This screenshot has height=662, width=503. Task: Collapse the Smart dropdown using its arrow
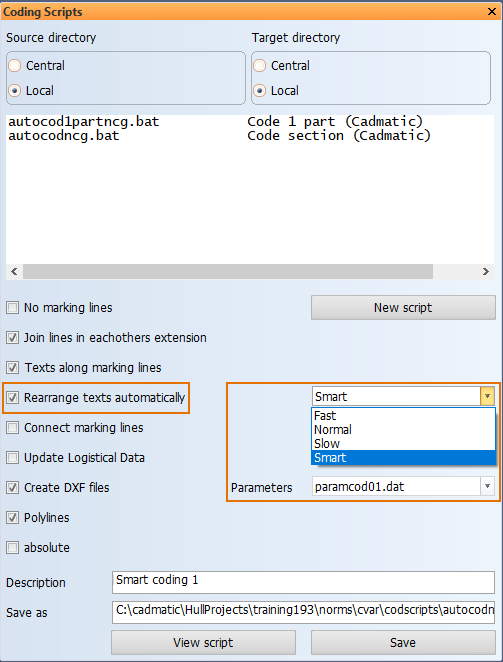(487, 396)
